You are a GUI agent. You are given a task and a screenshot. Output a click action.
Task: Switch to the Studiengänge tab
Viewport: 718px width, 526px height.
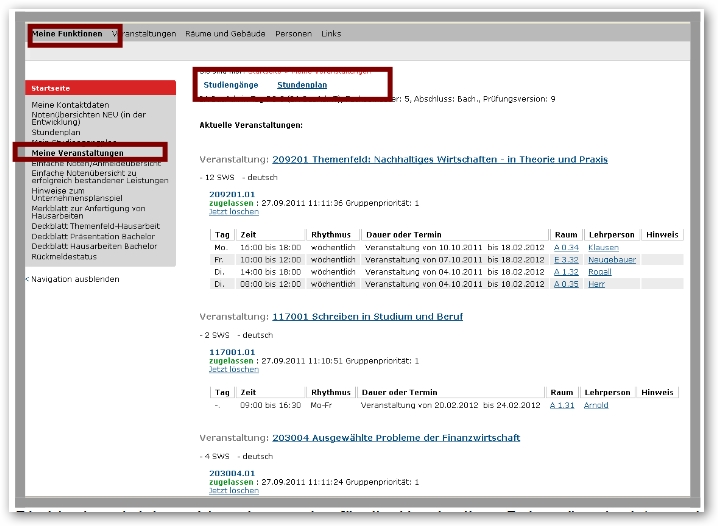tap(231, 85)
